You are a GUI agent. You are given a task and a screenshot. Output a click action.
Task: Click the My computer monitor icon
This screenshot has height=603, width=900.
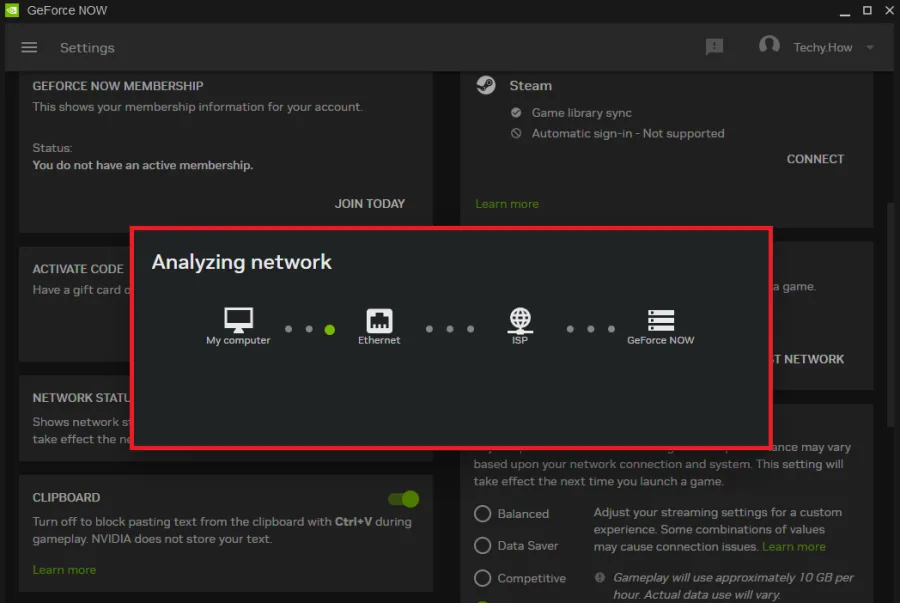[x=238, y=320]
